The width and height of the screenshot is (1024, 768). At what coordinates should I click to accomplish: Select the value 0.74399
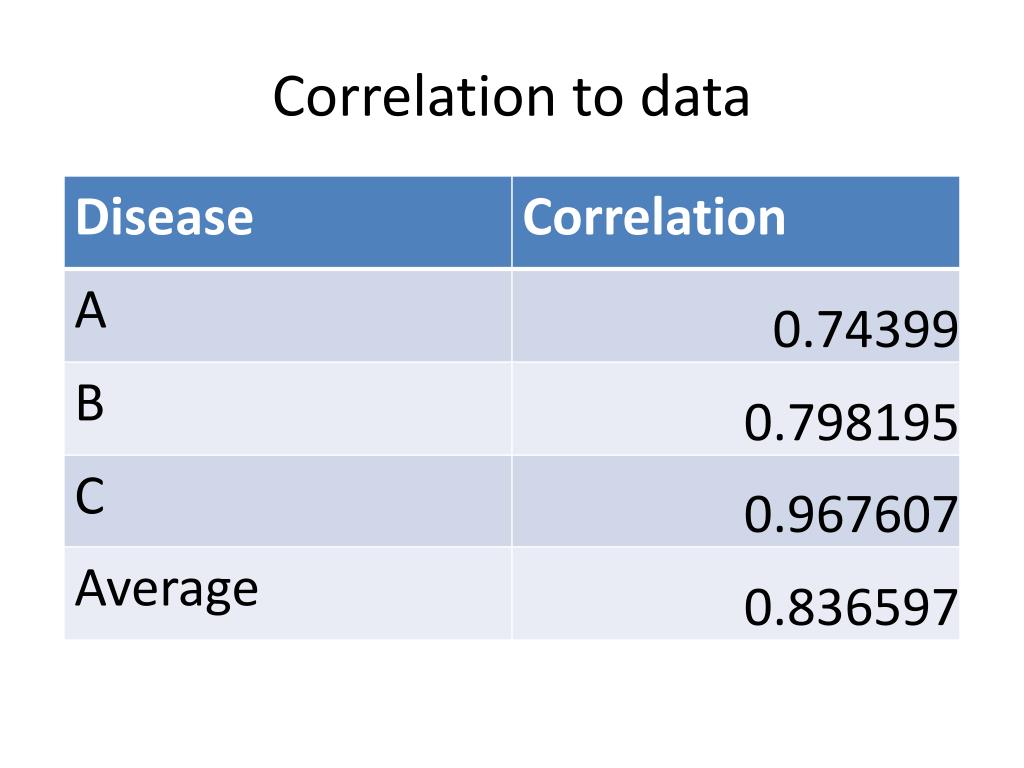[x=865, y=329]
